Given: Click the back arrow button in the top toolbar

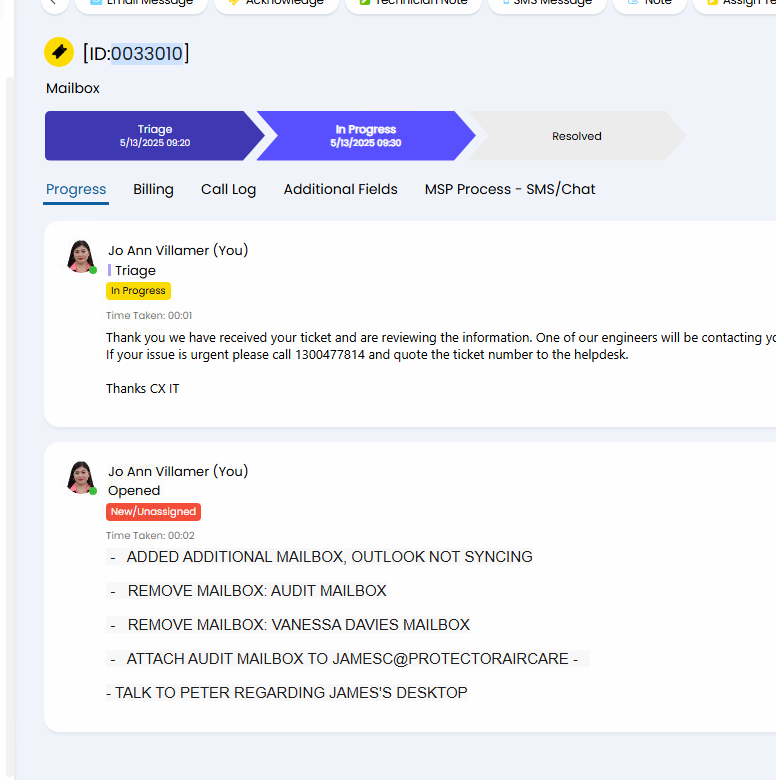Looking at the screenshot, I should 55,4.
